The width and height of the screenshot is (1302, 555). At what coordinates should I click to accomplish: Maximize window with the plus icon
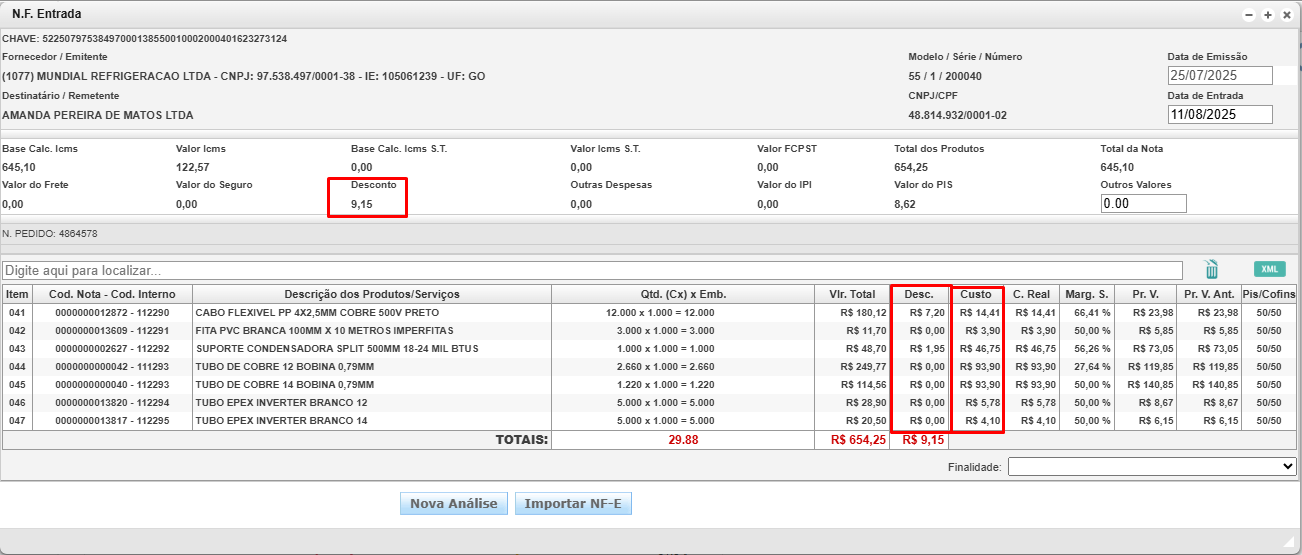point(1268,15)
